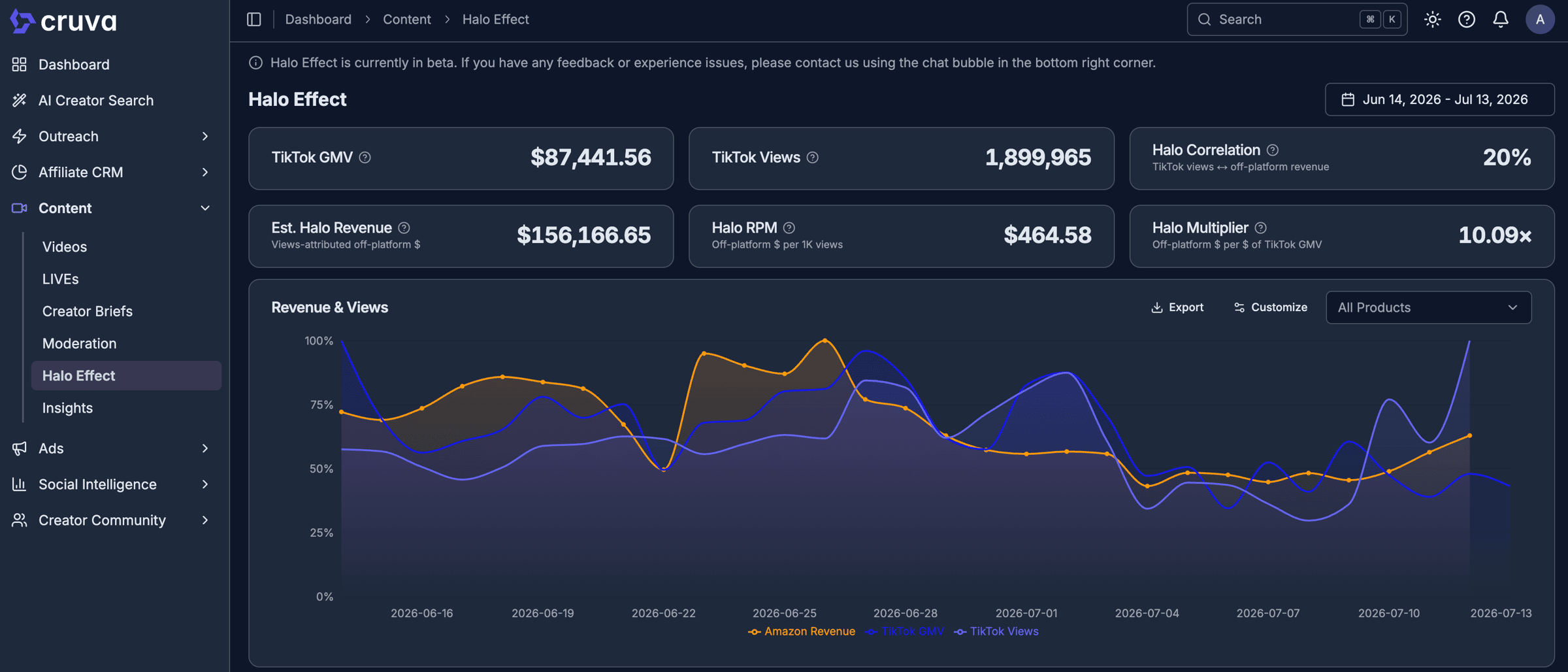The height and width of the screenshot is (672, 1568).
Task: Expand the Outreach menu chevron
Action: 205,136
